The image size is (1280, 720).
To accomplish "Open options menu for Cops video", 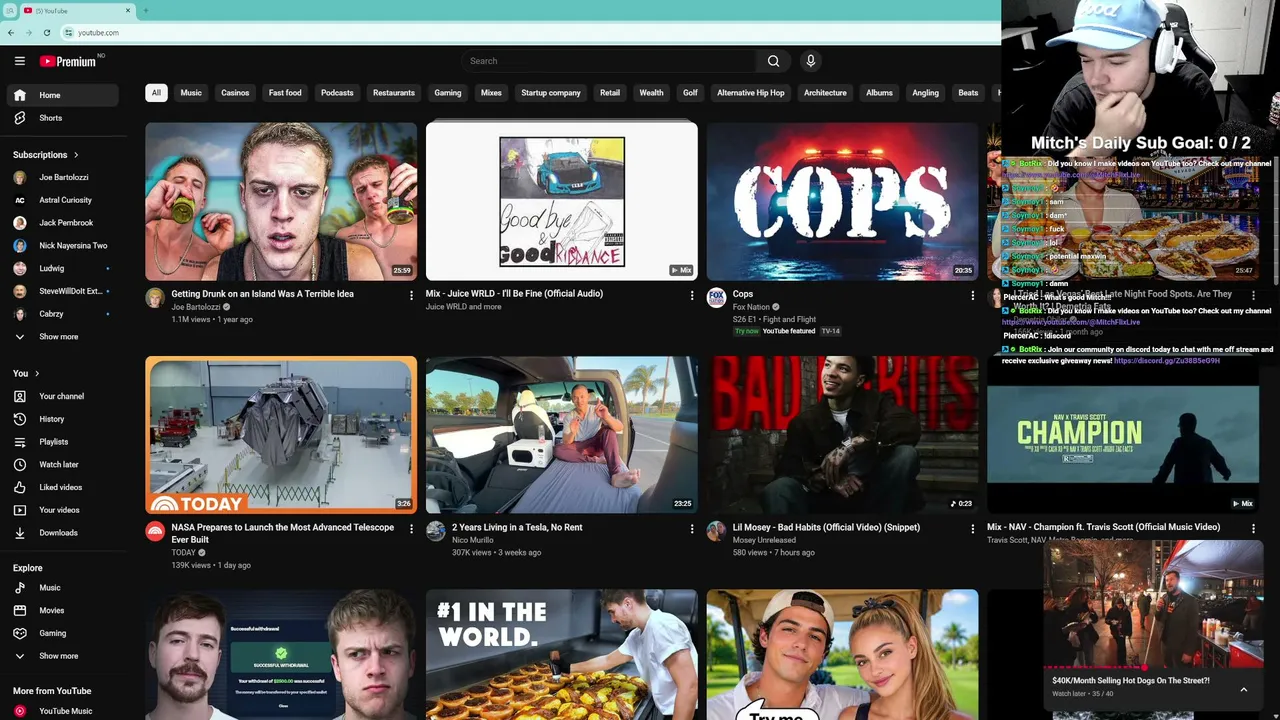I will coord(973,295).
